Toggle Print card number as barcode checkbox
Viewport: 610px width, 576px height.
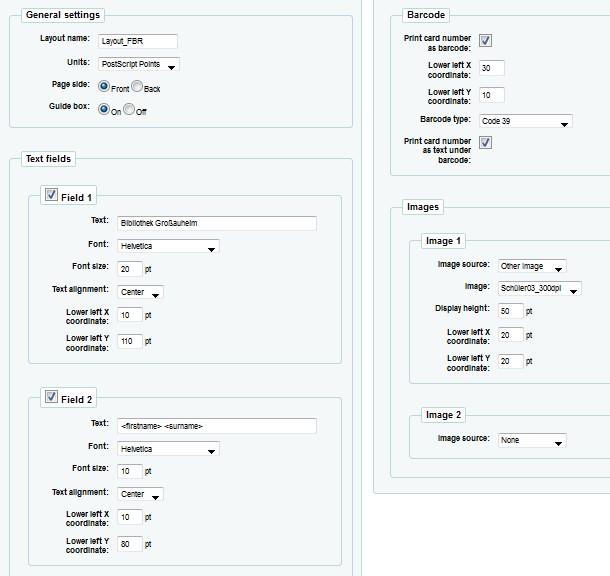pos(485,41)
